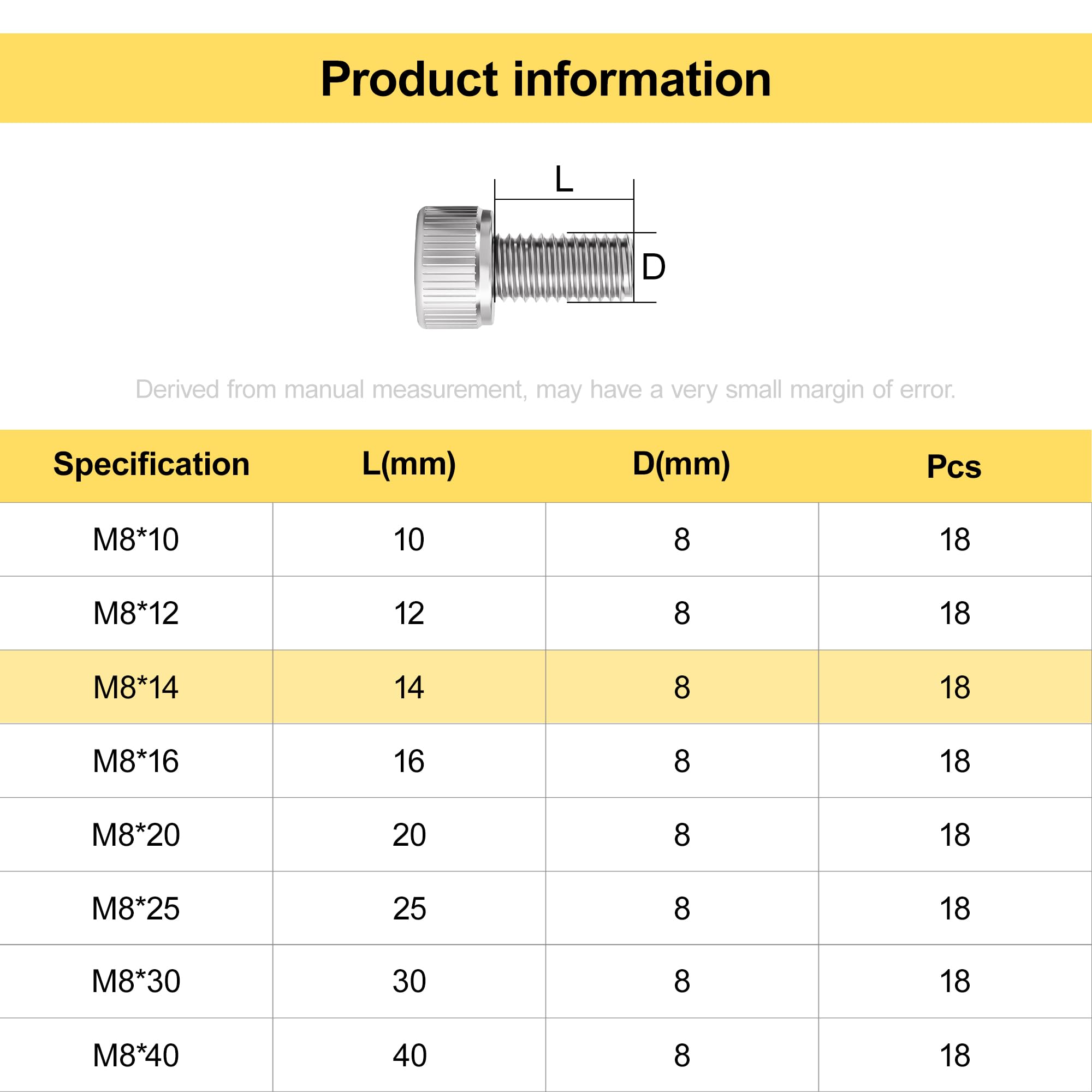Click the D diameter label beside screw
The image size is (1092, 1092).
pos(654,267)
